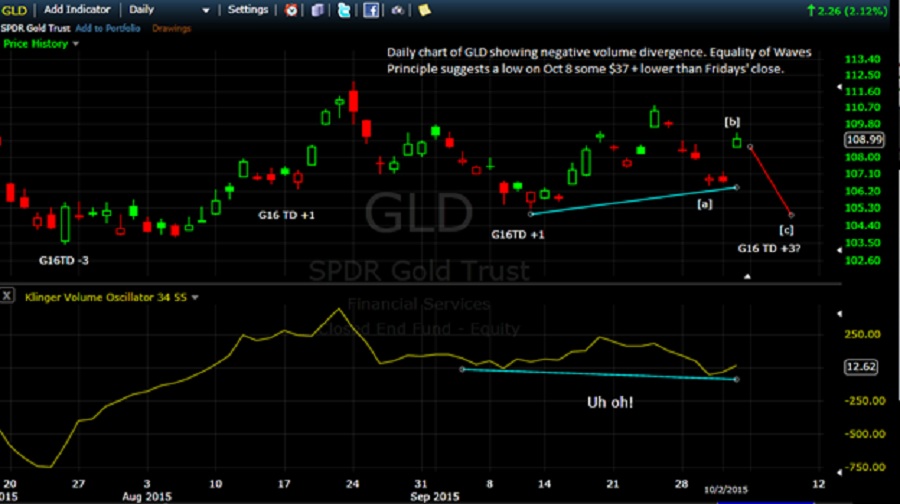
Task: Share chart via the Facebook icon
Action: (371, 10)
